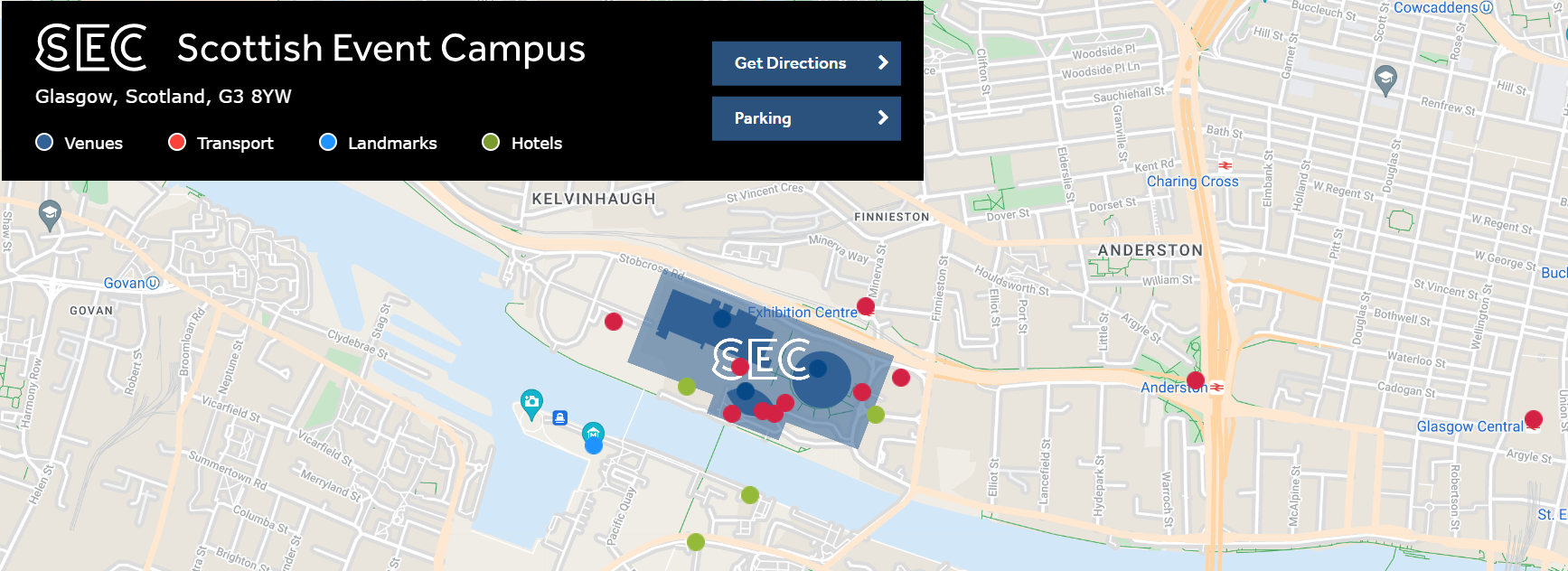Open the Get Directions button

[806, 63]
